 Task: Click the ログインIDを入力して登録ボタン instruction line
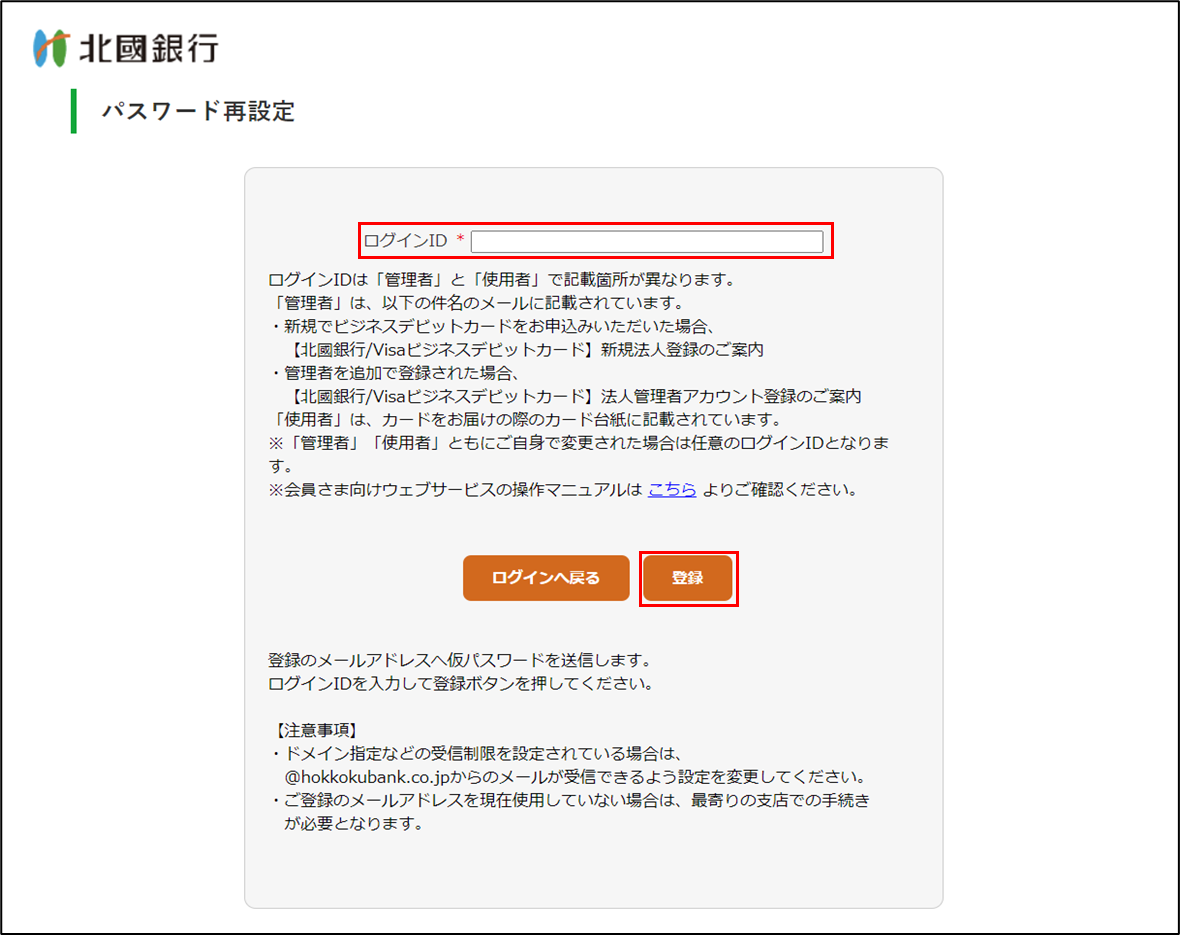pyautogui.click(x=460, y=685)
